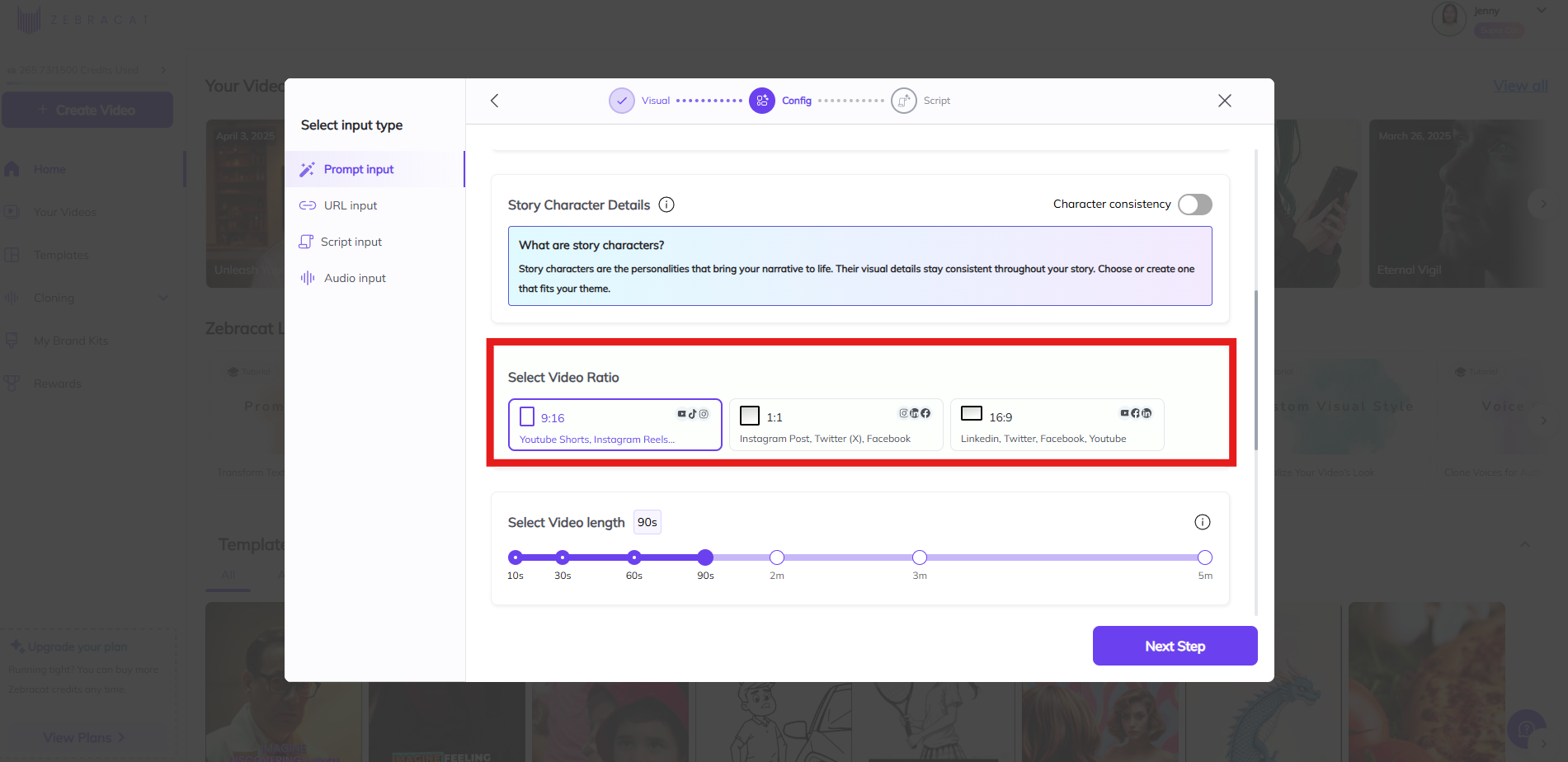Select the URL input option
The width and height of the screenshot is (1568, 762).
pyautogui.click(x=374, y=205)
